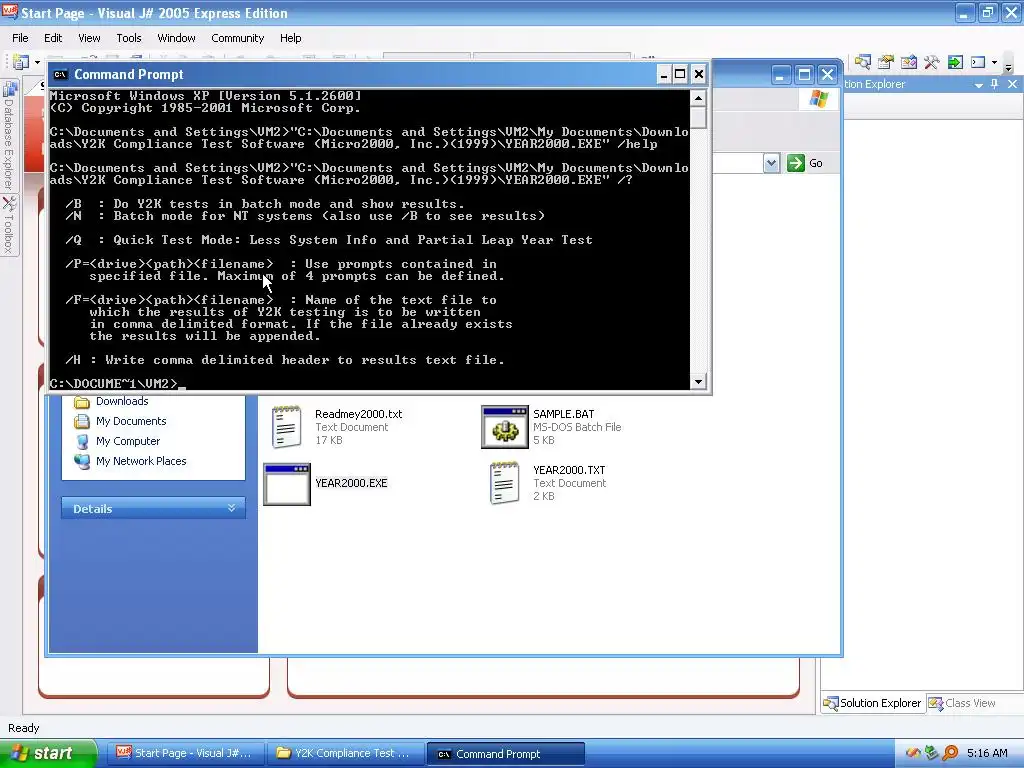
Task: Click the Readmey2000.txt file name
Action: tap(359, 414)
